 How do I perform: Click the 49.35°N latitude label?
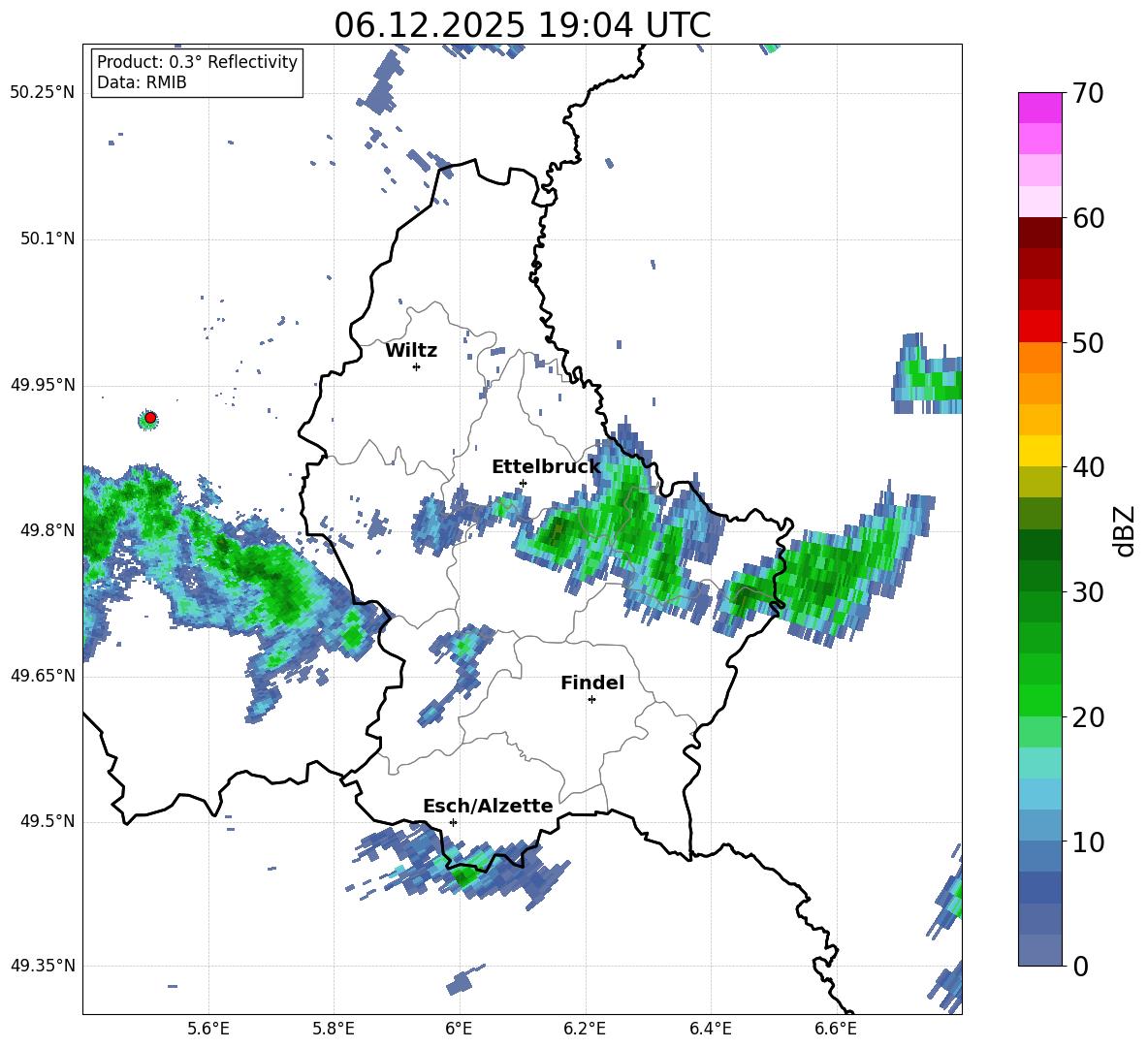43,966
